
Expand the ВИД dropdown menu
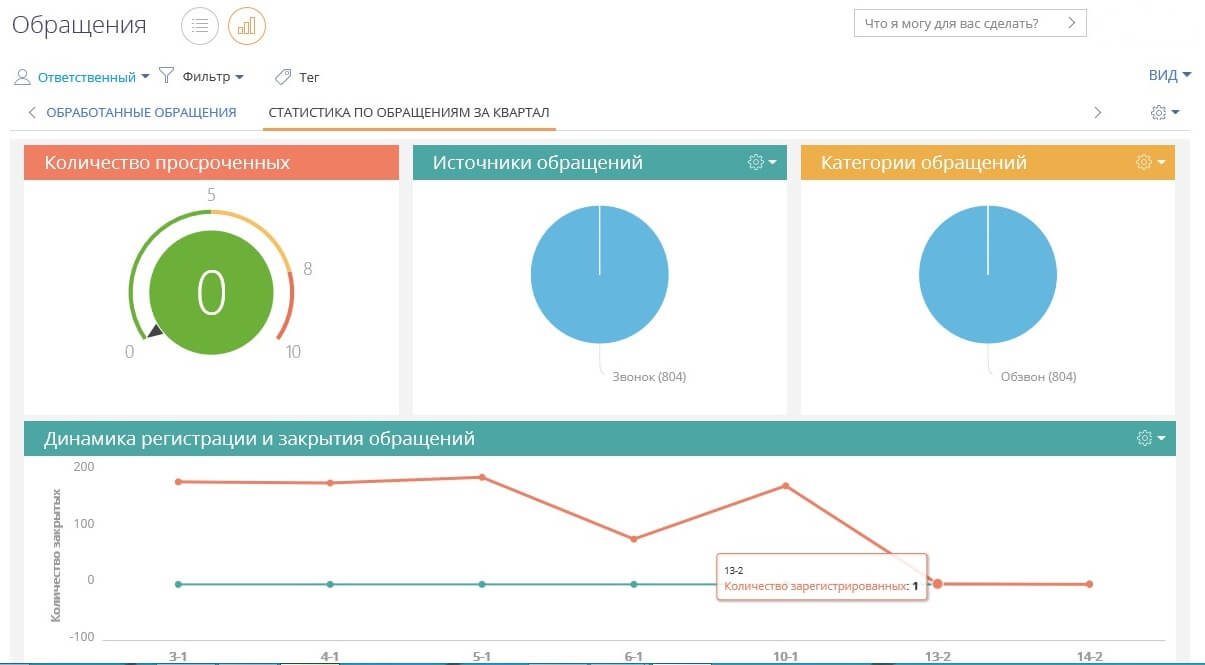pos(1170,75)
